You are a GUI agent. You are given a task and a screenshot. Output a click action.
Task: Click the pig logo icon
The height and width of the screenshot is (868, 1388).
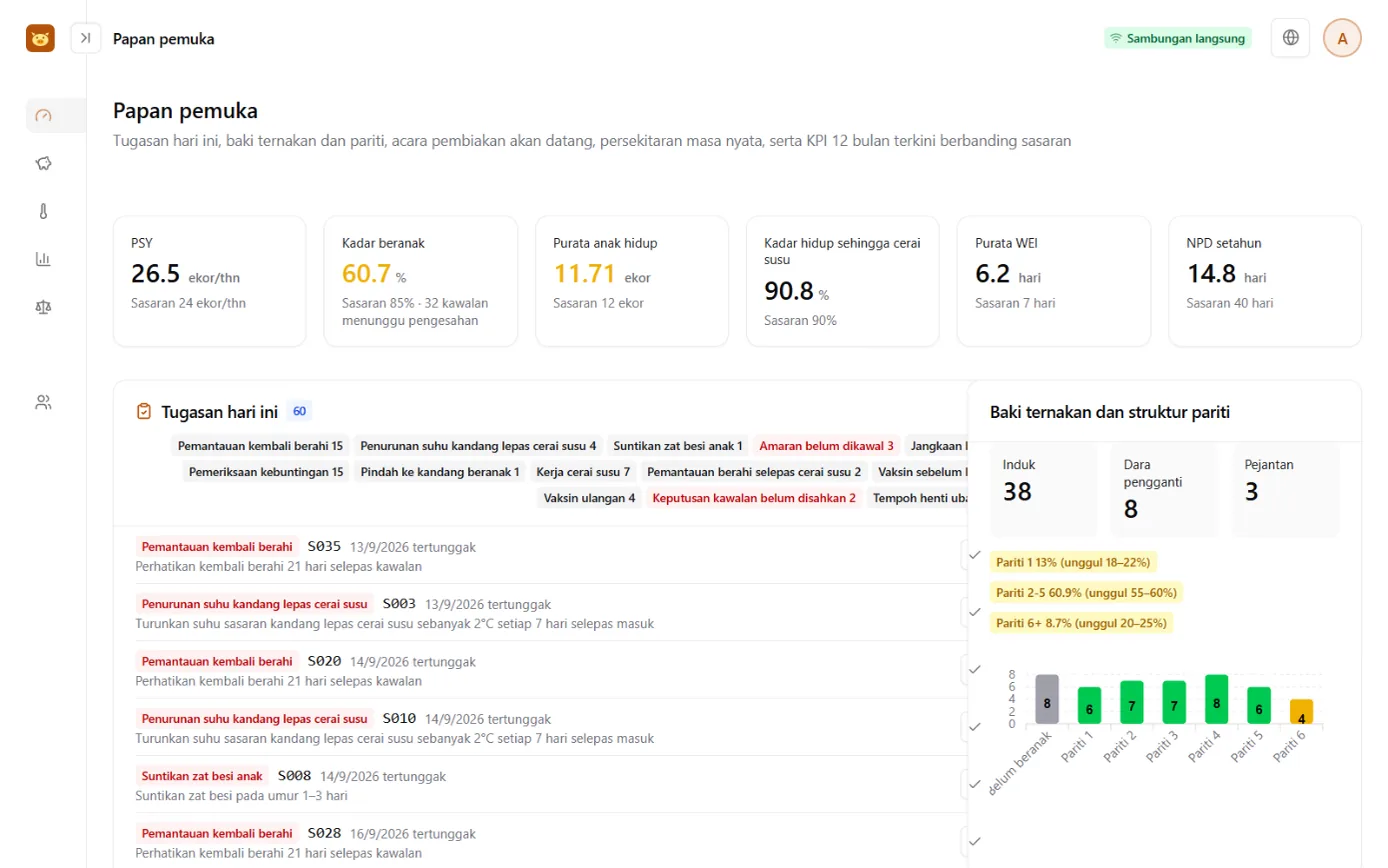(40, 38)
